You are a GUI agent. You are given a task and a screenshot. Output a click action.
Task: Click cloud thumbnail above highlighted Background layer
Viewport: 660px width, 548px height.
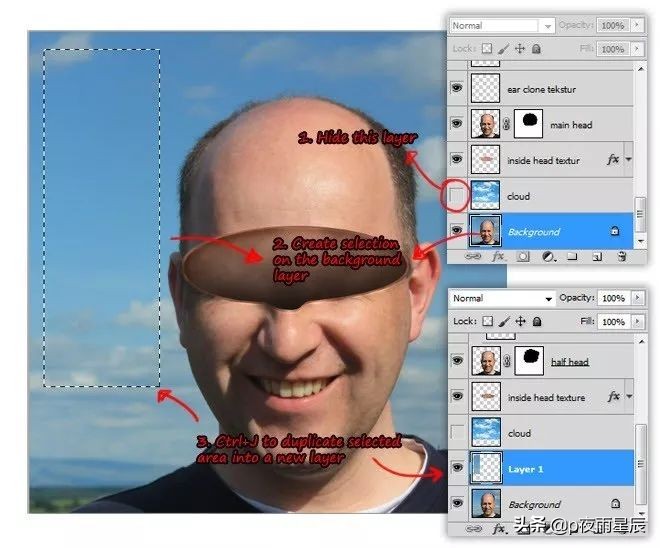coord(485,195)
